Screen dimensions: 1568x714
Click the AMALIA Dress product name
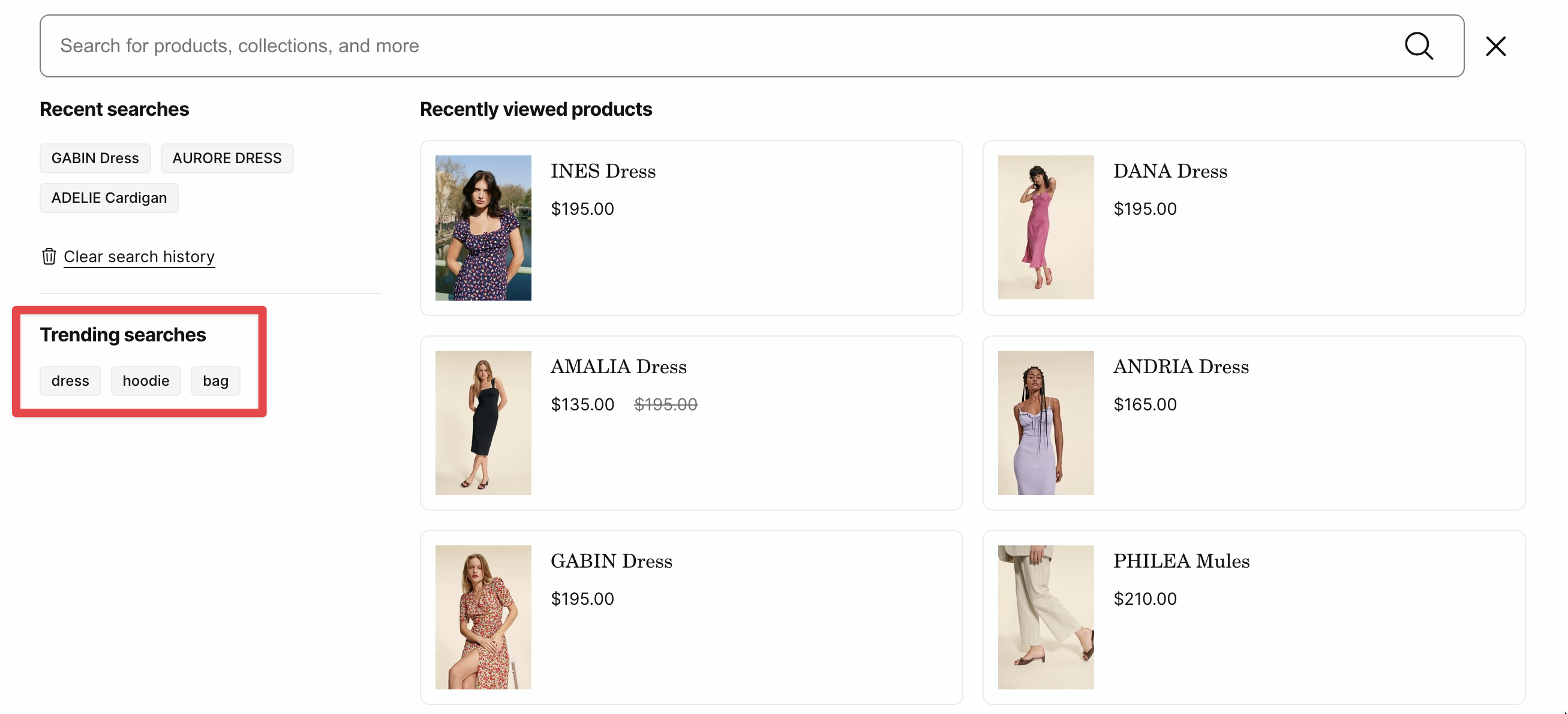coord(618,367)
